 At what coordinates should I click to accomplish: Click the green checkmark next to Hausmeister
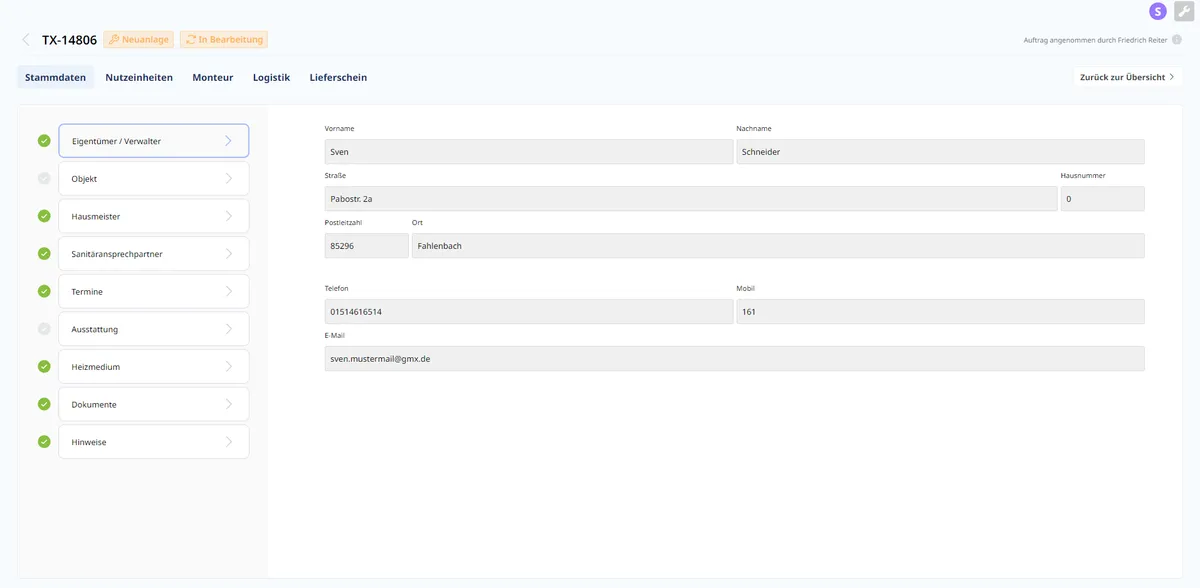click(44, 216)
